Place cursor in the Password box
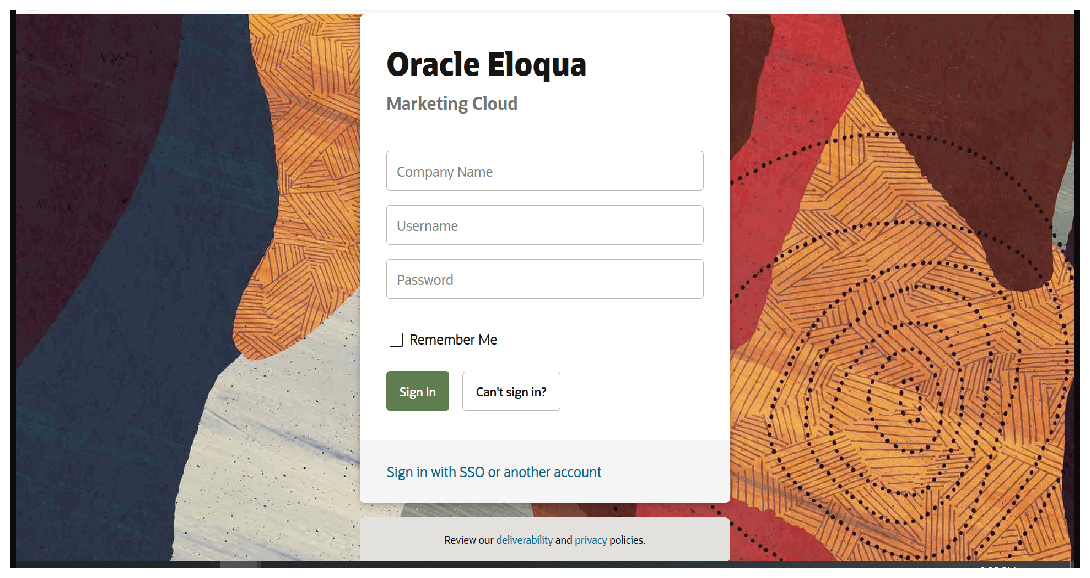1090x578 pixels. pos(544,279)
